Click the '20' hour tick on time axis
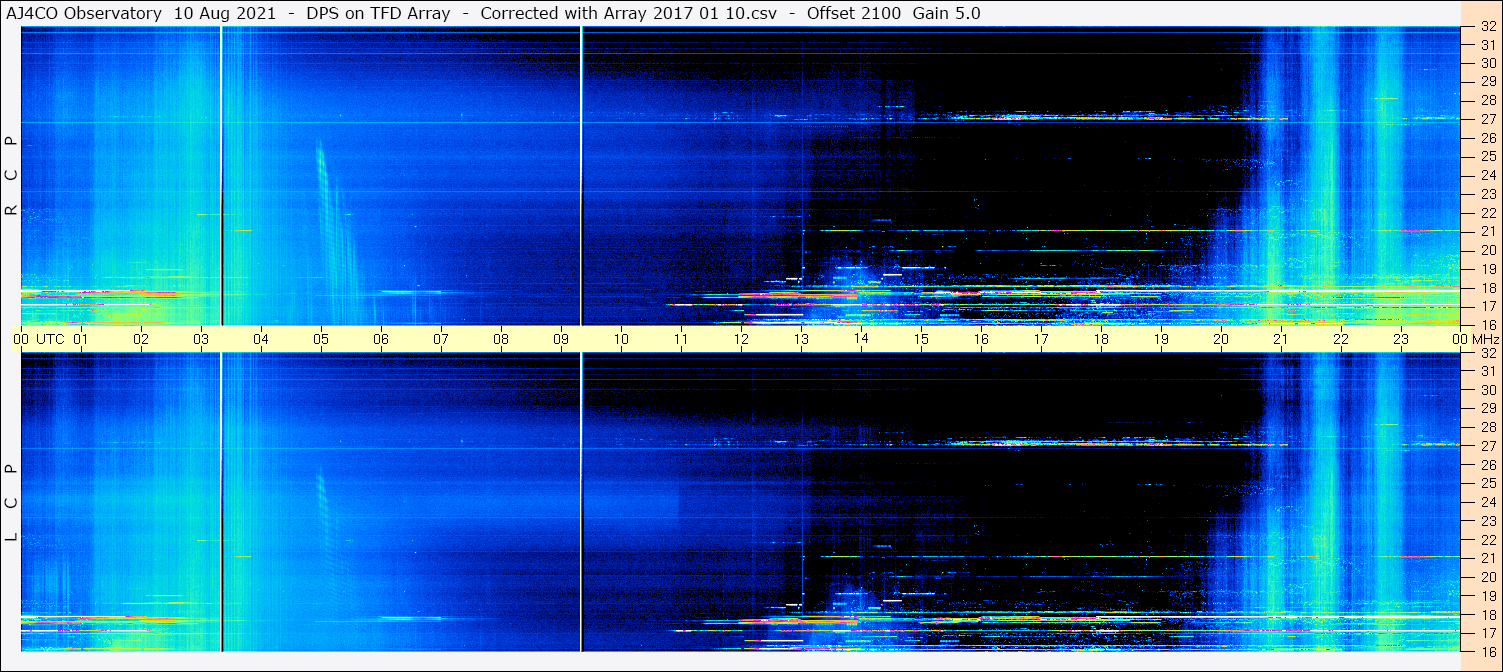Viewport: 1503px width, 672px height. [1221, 339]
